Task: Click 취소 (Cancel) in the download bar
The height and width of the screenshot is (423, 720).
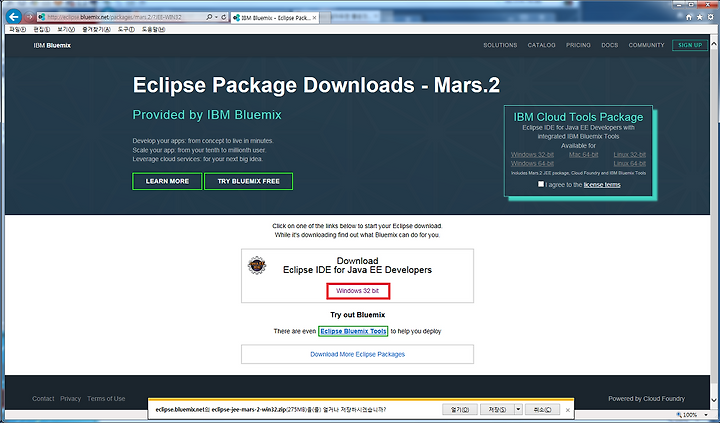Action: [542, 409]
